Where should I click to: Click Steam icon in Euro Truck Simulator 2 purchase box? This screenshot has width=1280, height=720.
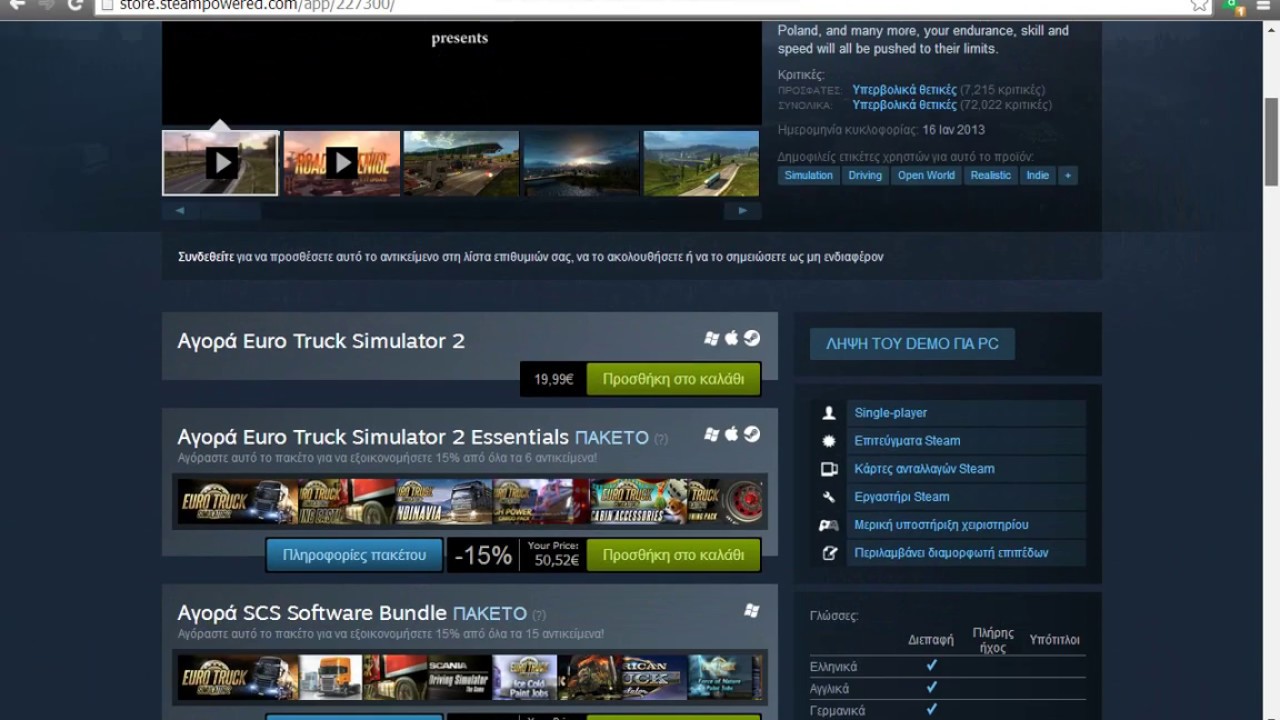[752, 338]
